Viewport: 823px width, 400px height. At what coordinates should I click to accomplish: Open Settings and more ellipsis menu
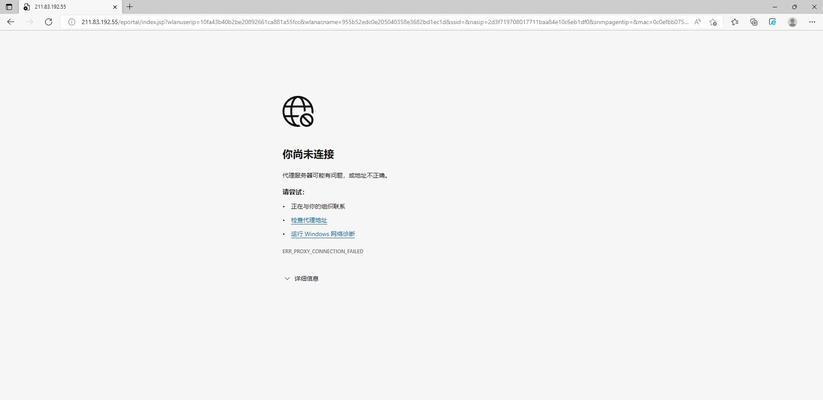(x=811, y=22)
